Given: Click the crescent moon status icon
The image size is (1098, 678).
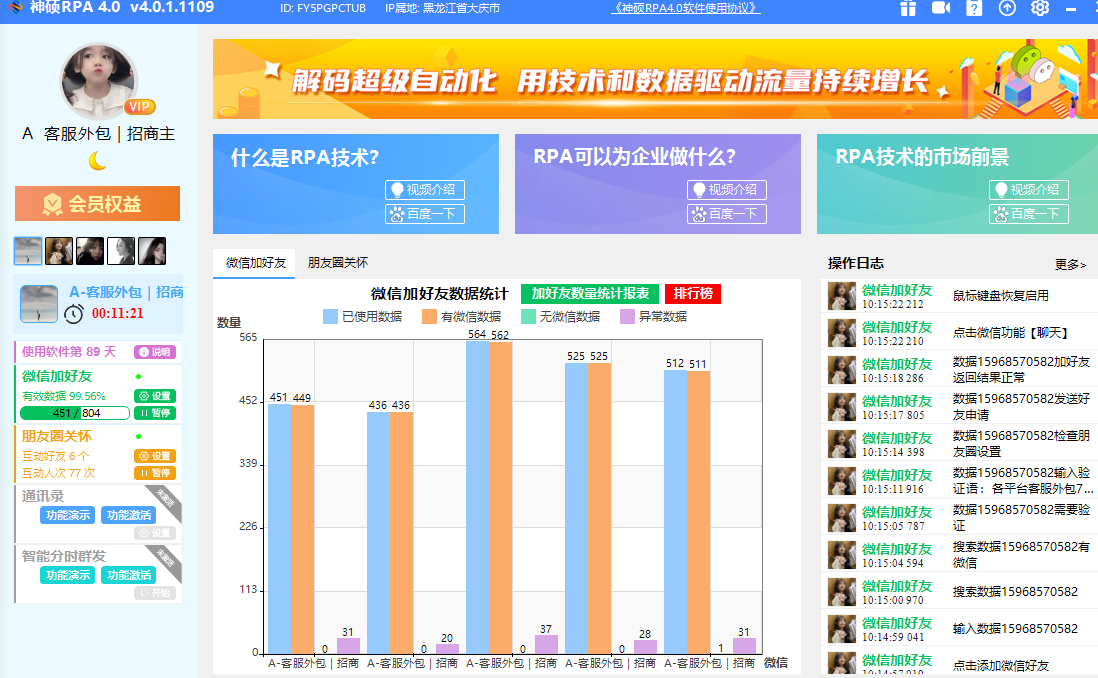Looking at the screenshot, I should coord(97,161).
